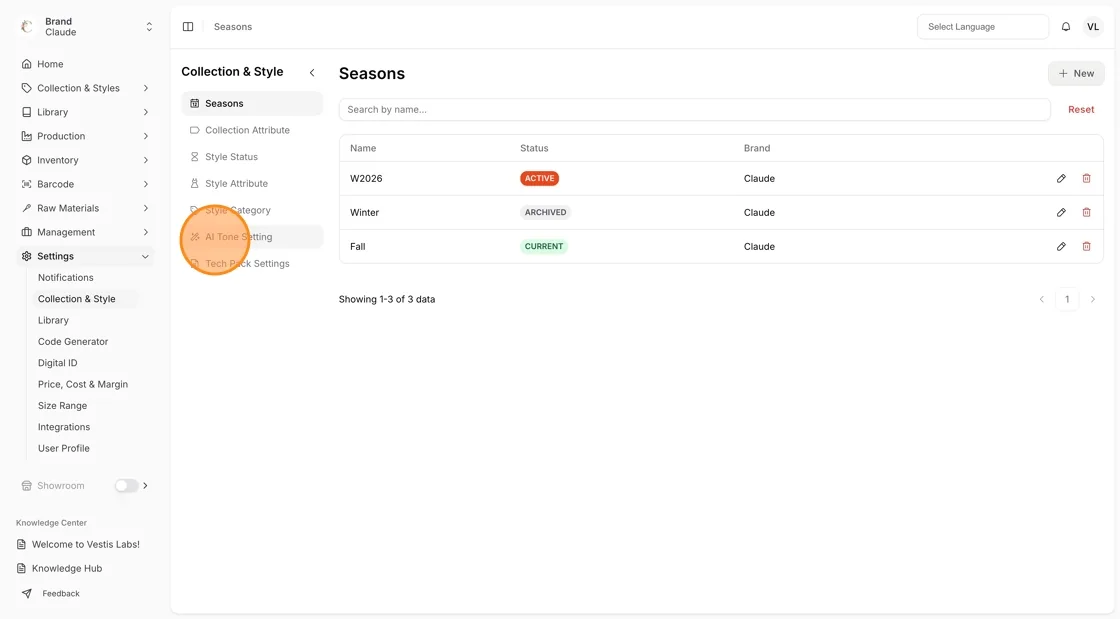
Task: Delete the Winter season
Action: tap(1086, 212)
